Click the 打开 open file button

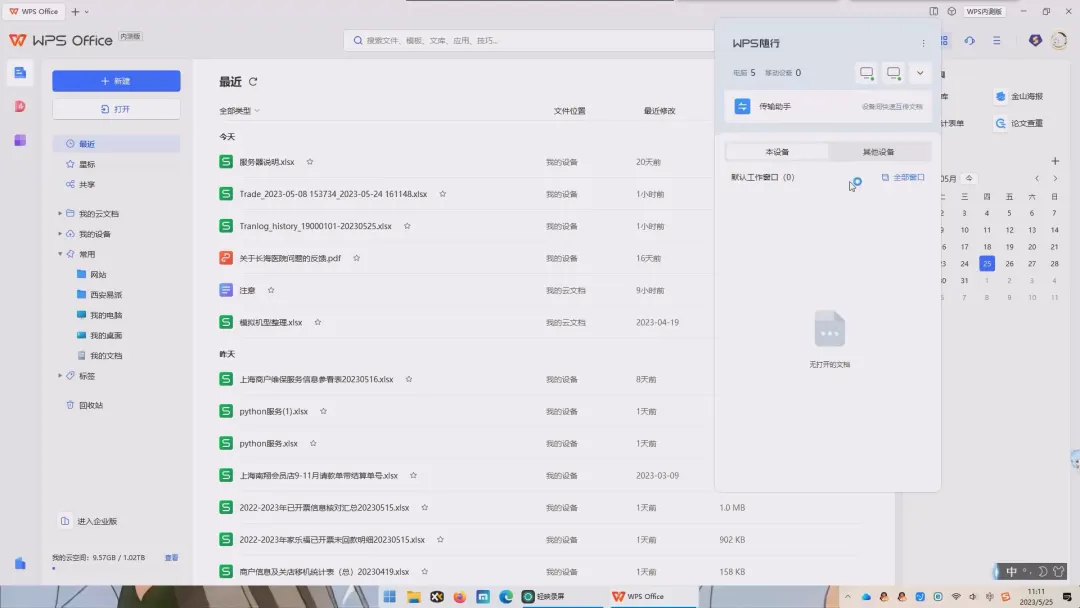[116, 109]
